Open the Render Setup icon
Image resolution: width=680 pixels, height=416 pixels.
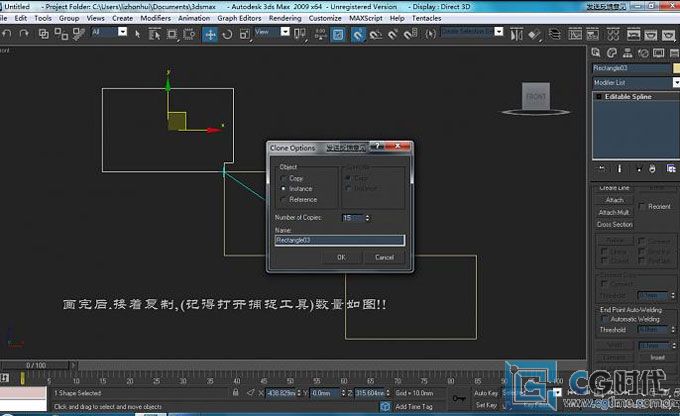click(x=634, y=34)
